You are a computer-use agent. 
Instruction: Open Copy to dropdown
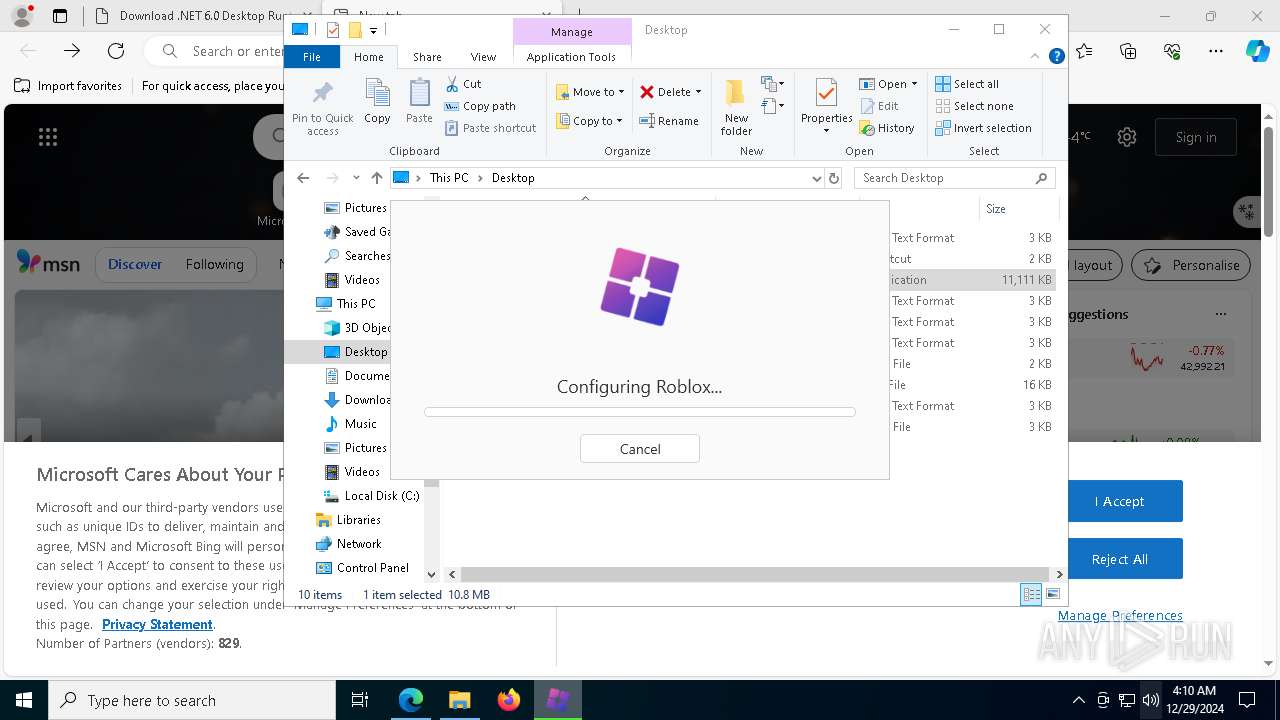tap(590, 121)
